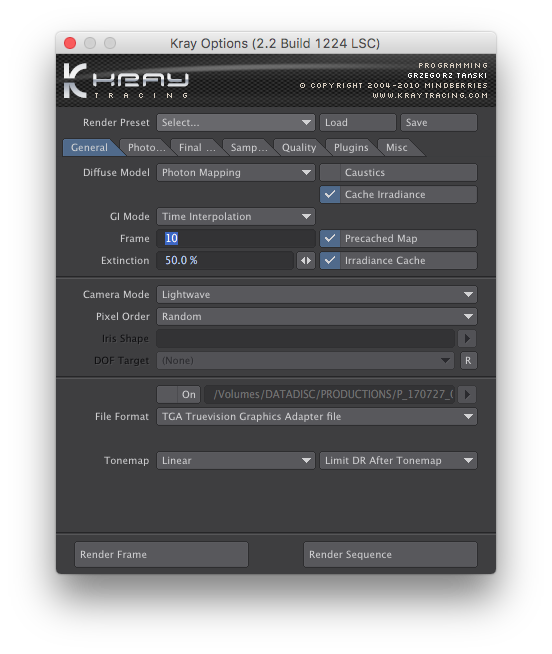
Task: Switch to the General tab
Action: click(89, 148)
